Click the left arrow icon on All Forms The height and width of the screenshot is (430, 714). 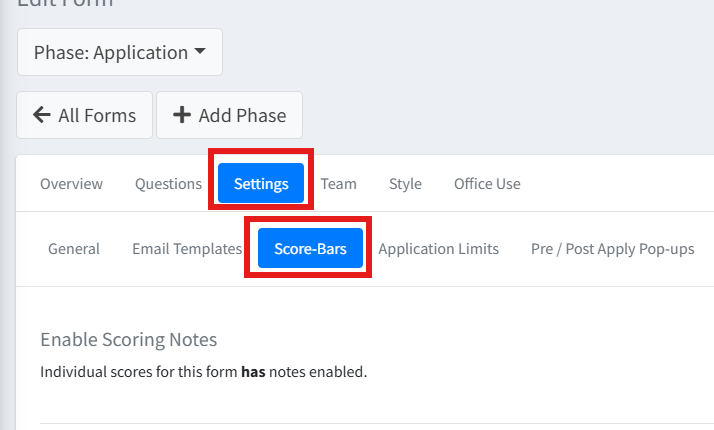(42, 115)
